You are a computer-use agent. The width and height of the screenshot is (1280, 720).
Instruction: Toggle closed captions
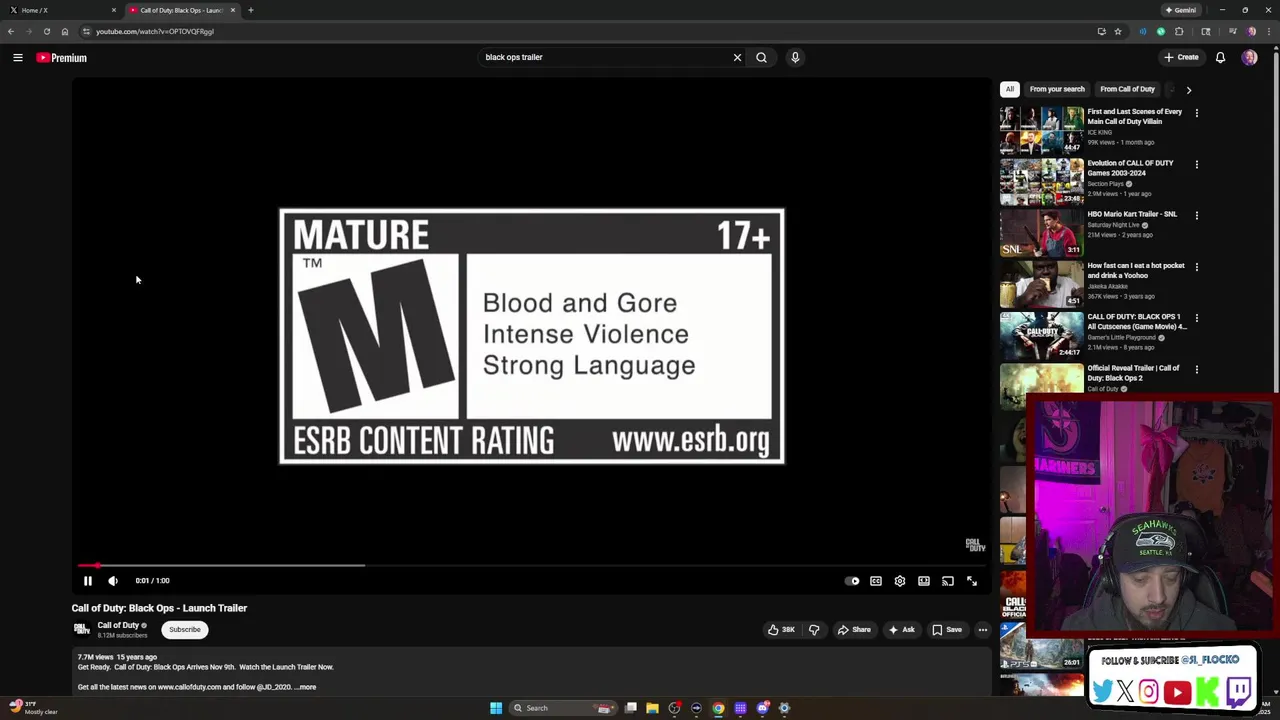[x=876, y=581]
